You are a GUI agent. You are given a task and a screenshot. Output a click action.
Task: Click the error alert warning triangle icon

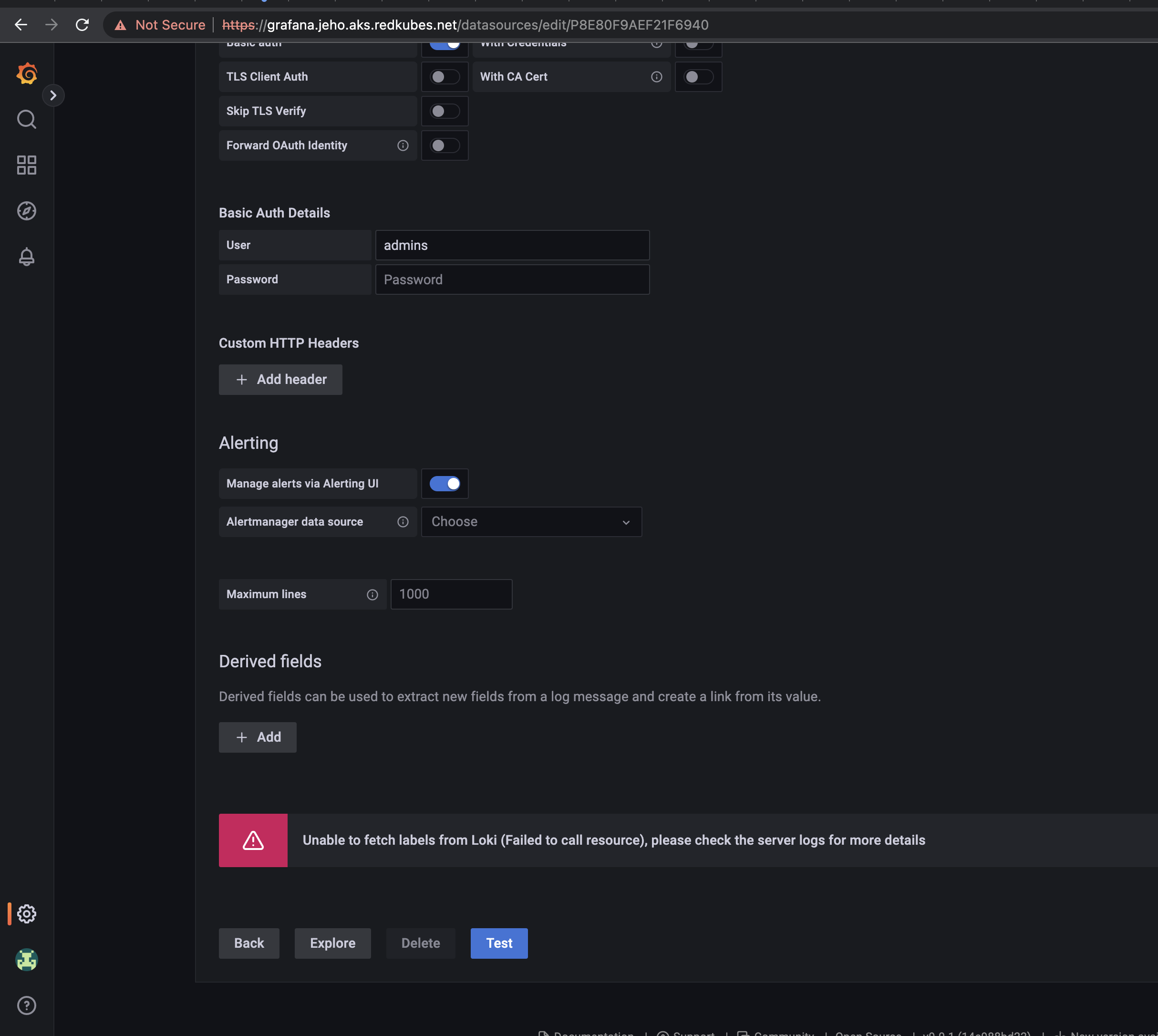click(x=253, y=841)
